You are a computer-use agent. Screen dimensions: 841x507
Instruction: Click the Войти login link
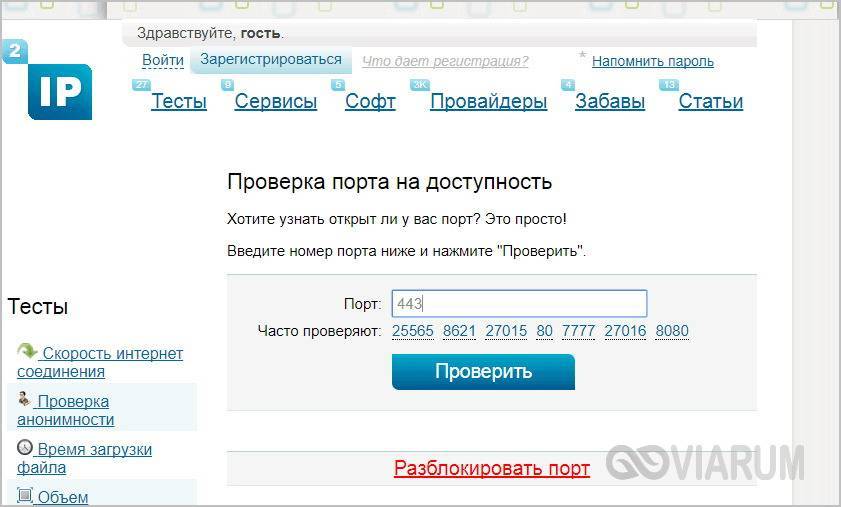pyautogui.click(x=162, y=60)
